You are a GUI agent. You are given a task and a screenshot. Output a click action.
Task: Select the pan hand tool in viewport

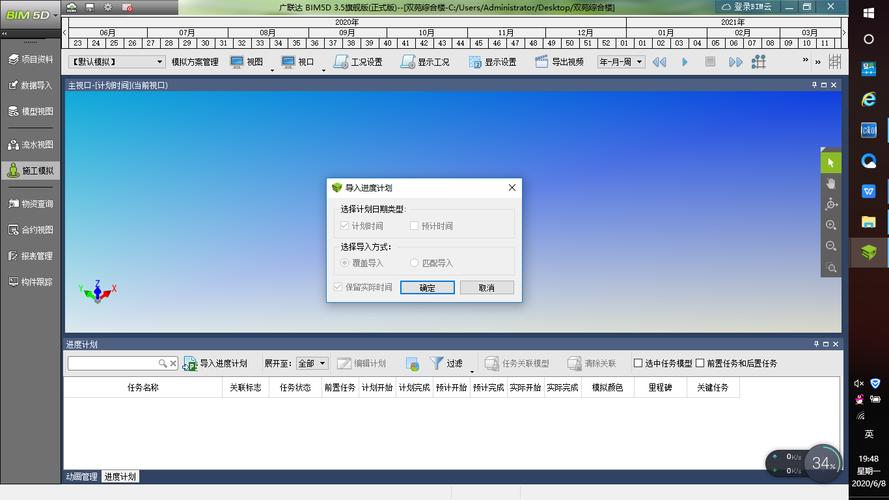pyautogui.click(x=831, y=183)
